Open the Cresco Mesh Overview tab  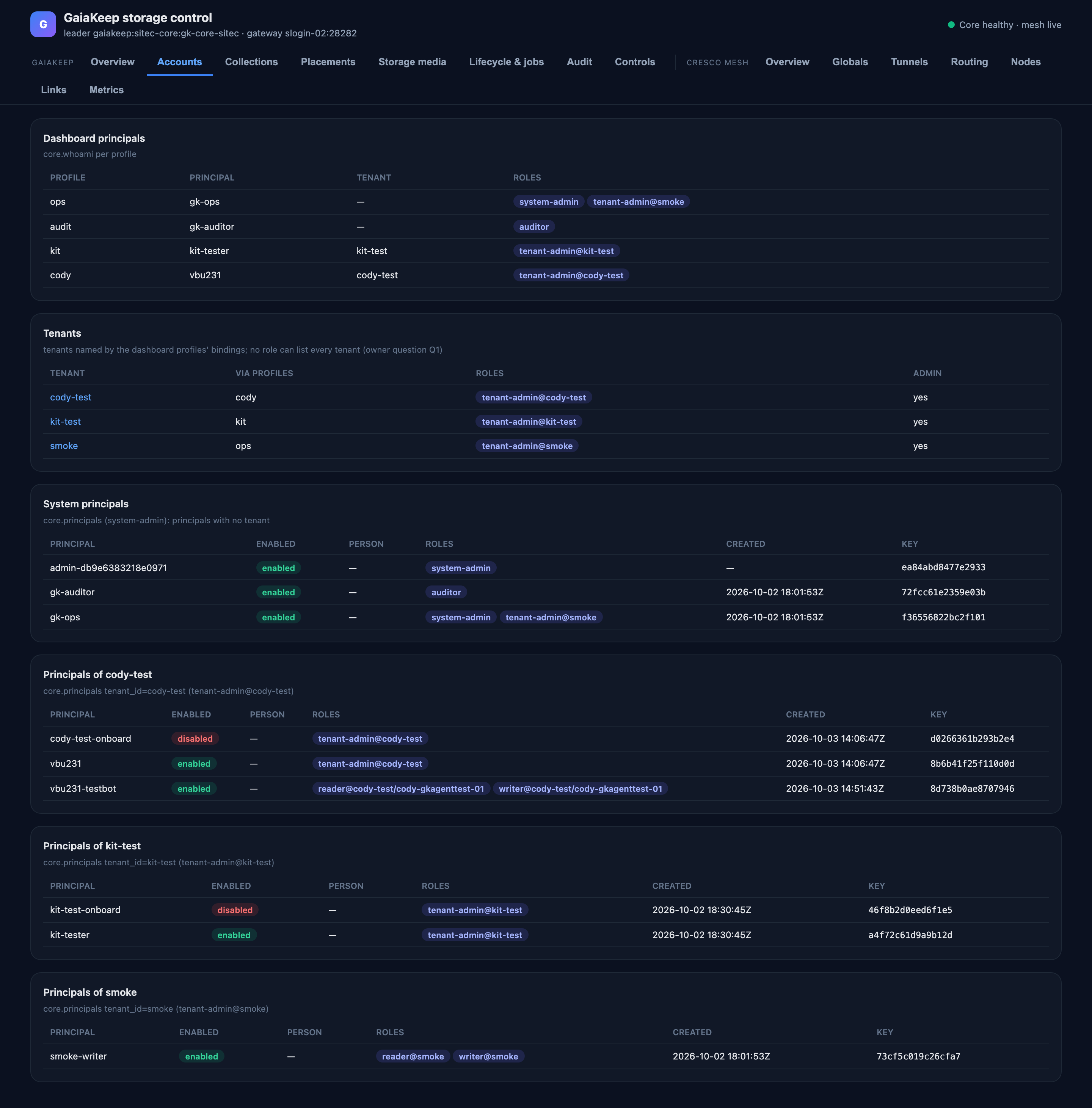788,62
